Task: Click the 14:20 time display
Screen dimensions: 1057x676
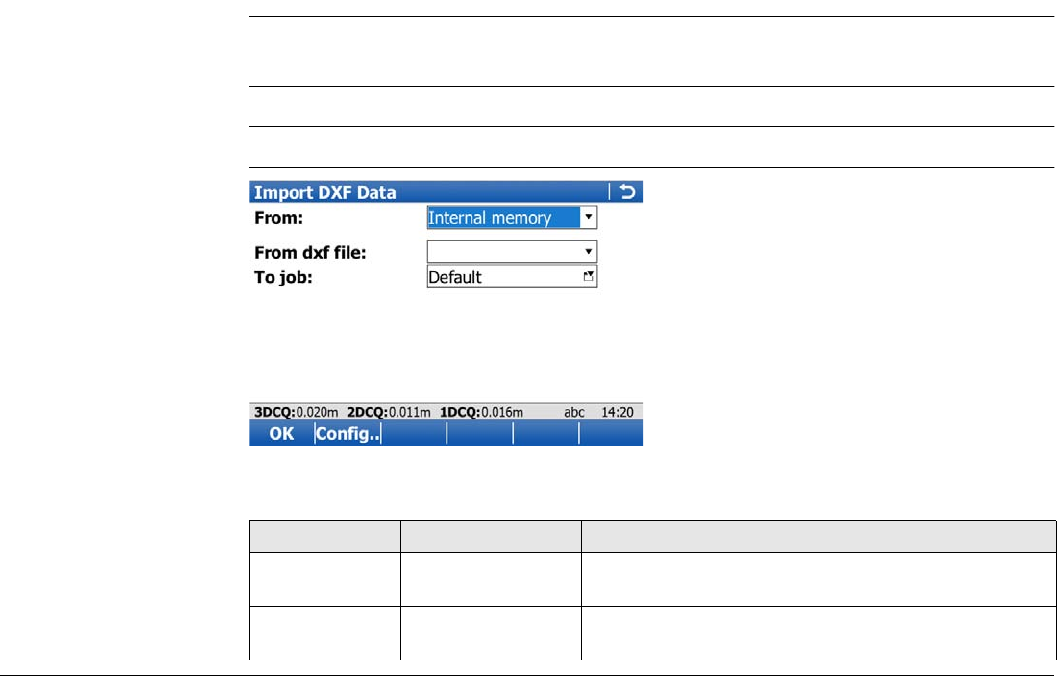Action: click(x=617, y=412)
